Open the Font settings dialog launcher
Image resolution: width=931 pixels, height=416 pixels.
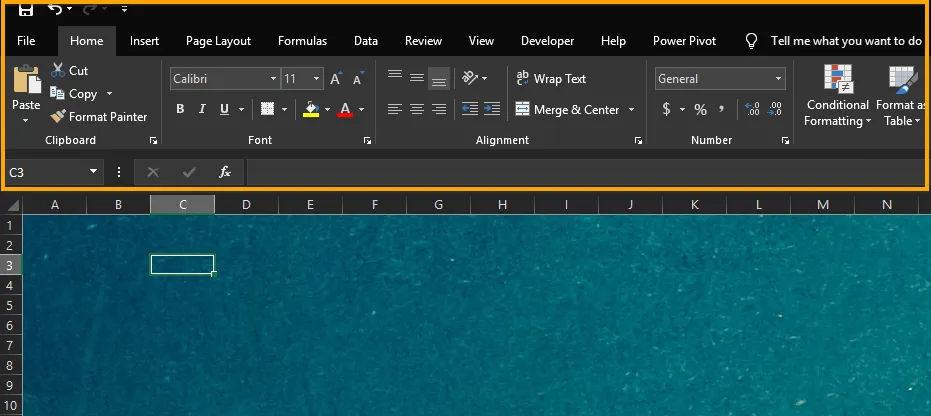(368, 141)
